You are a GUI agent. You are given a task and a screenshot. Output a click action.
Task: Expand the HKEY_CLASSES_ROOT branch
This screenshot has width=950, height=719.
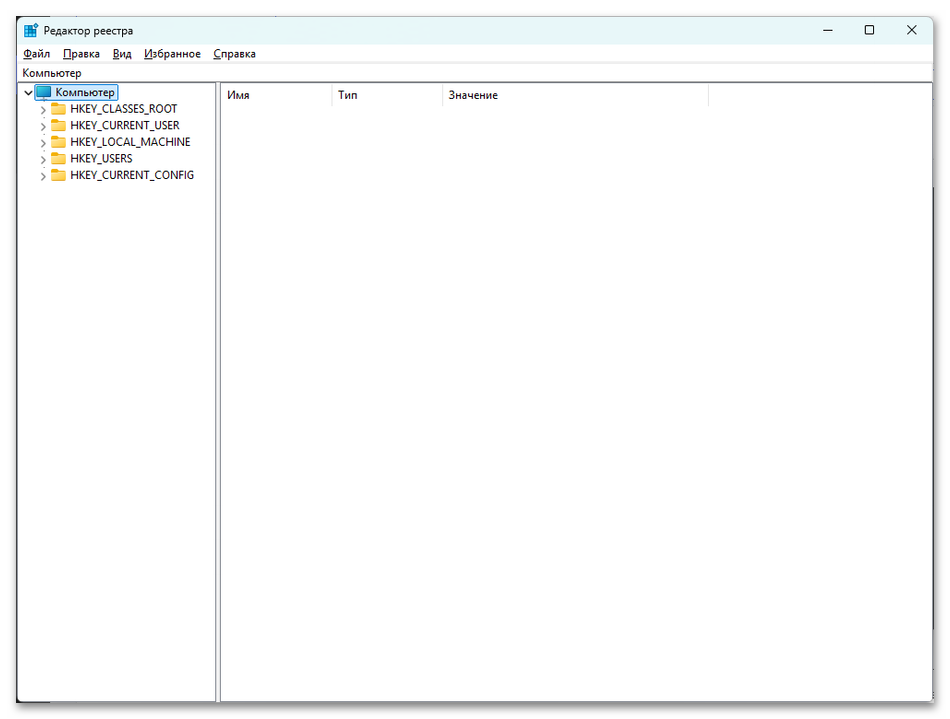(x=43, y=110)
